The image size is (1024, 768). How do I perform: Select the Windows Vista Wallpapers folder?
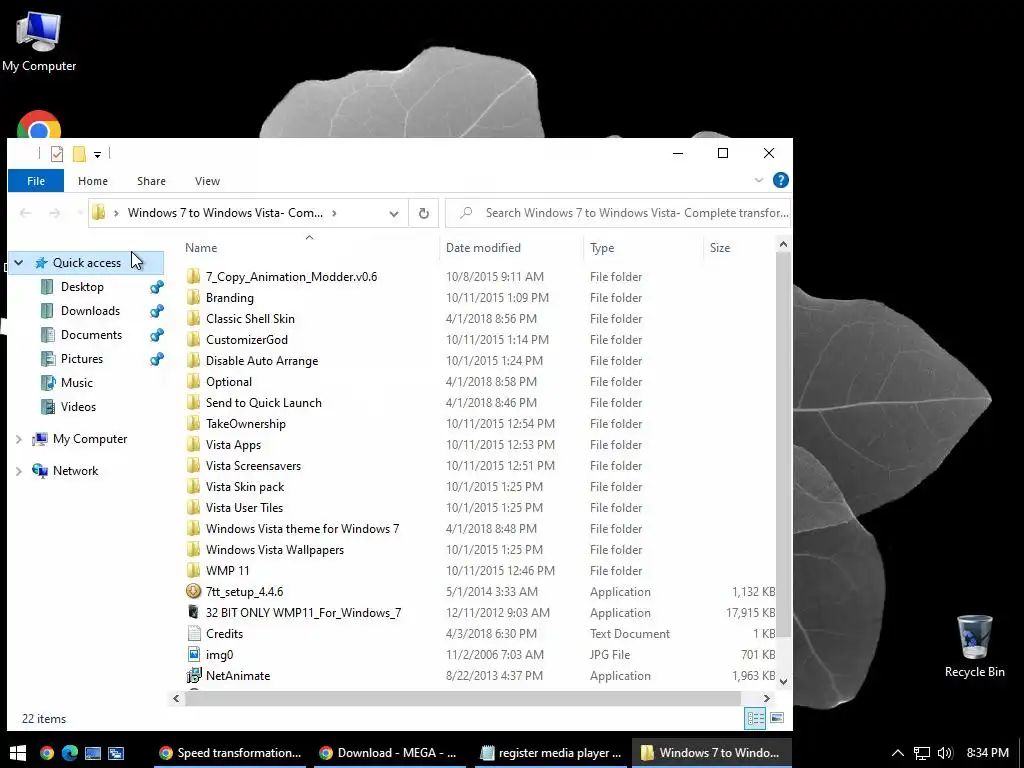point(275,549)
